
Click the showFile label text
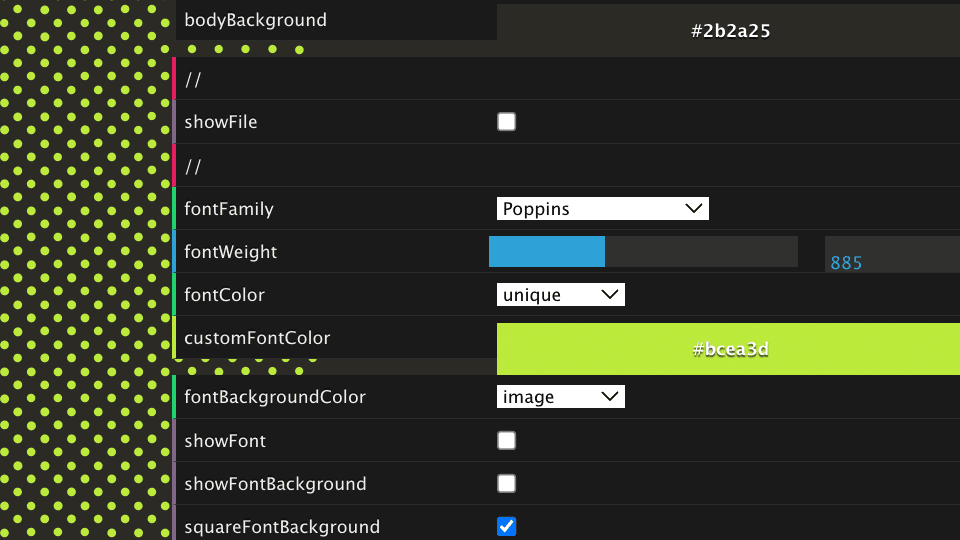click(x=221, y=122)
